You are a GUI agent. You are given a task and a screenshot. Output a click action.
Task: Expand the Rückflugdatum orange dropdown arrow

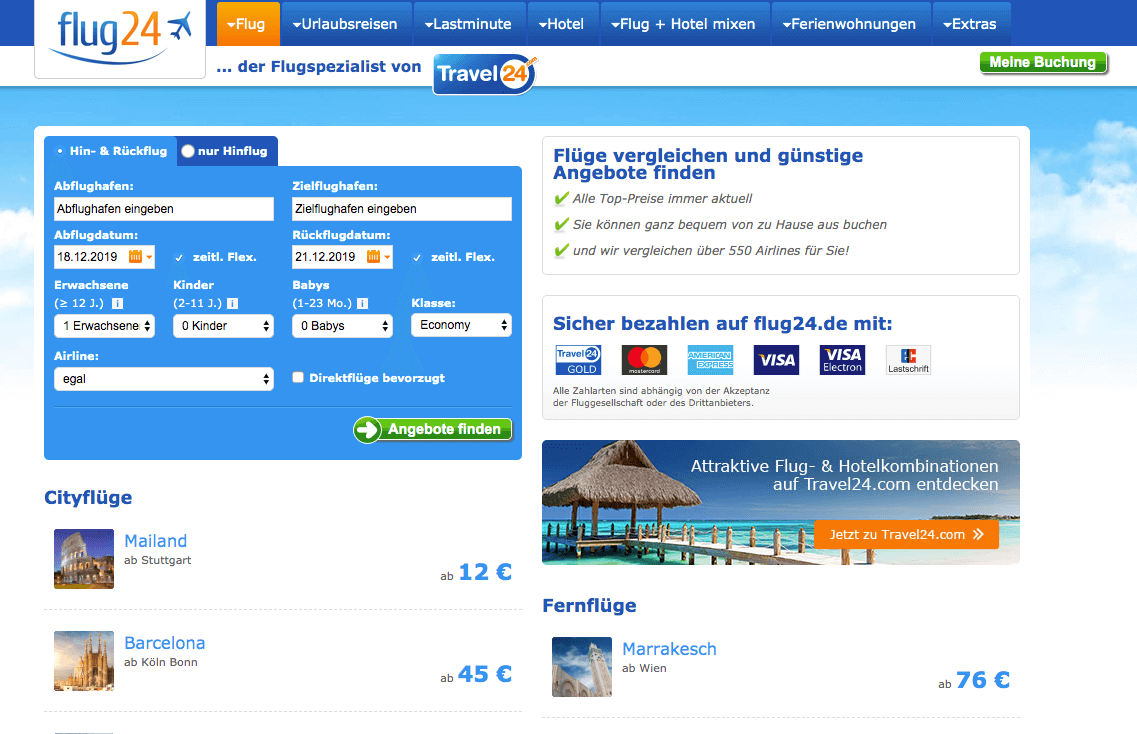[387, 257]
